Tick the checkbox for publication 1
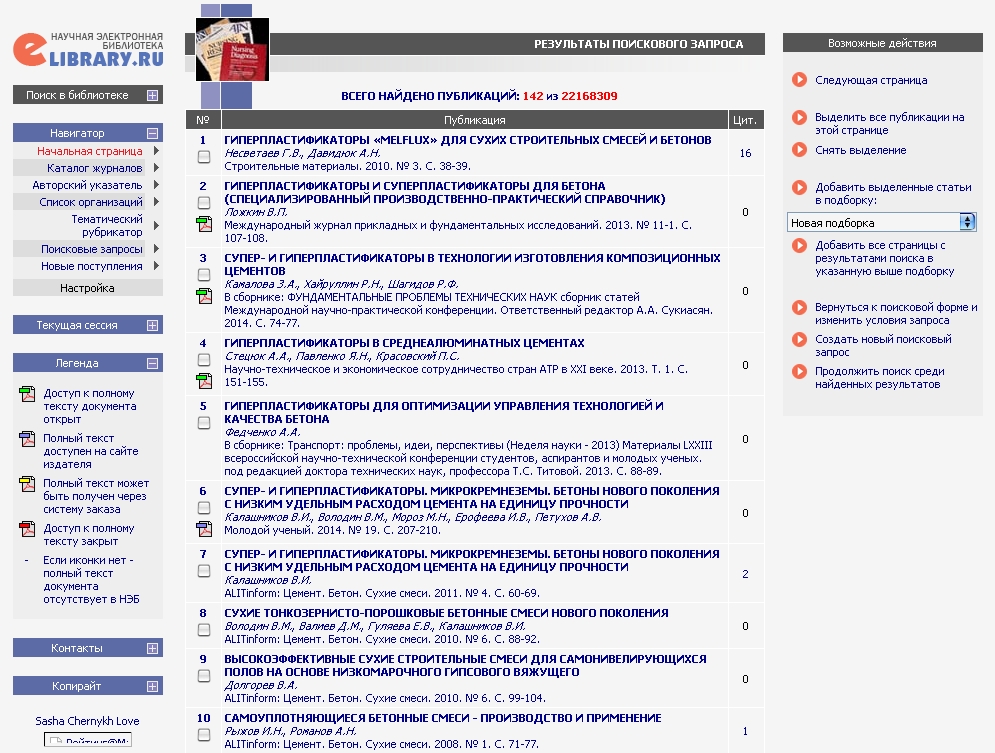Screen dimensions: 995x753 click(x=204, y=157)
